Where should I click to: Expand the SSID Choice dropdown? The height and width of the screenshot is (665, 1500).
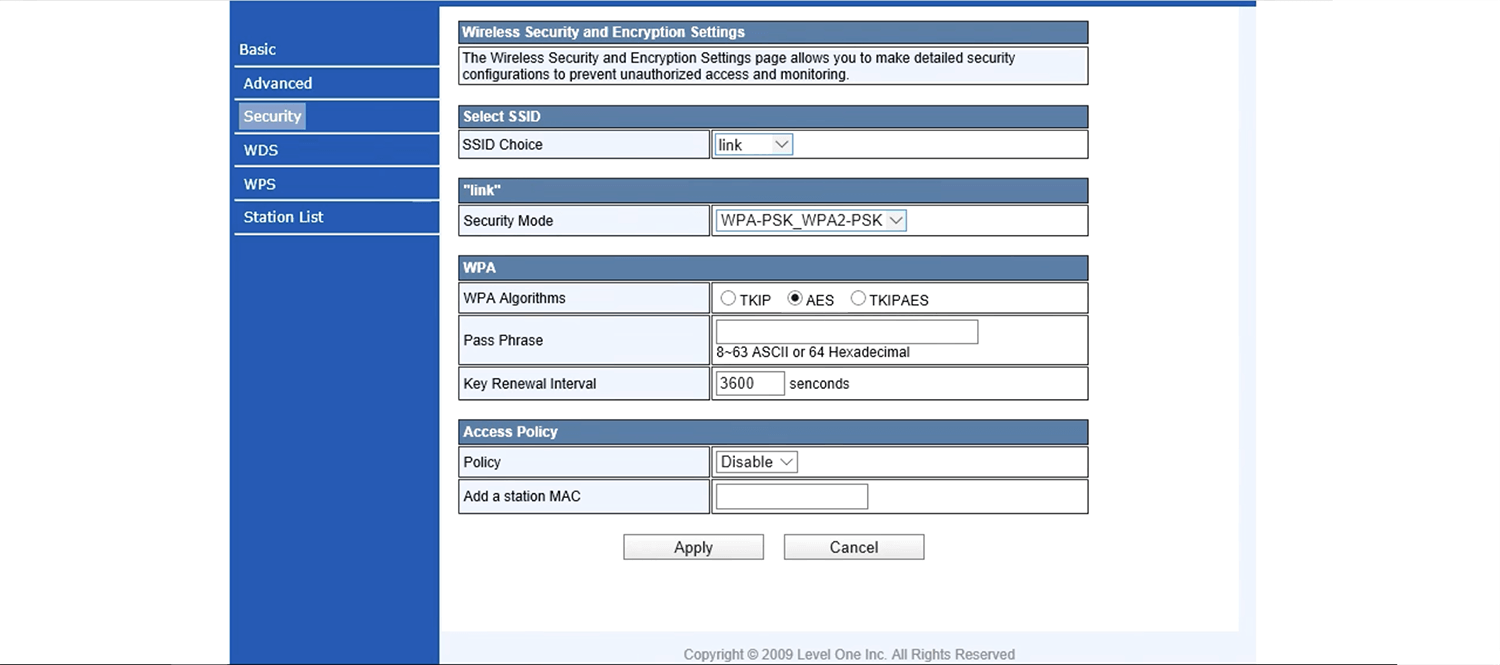point(754,145)
